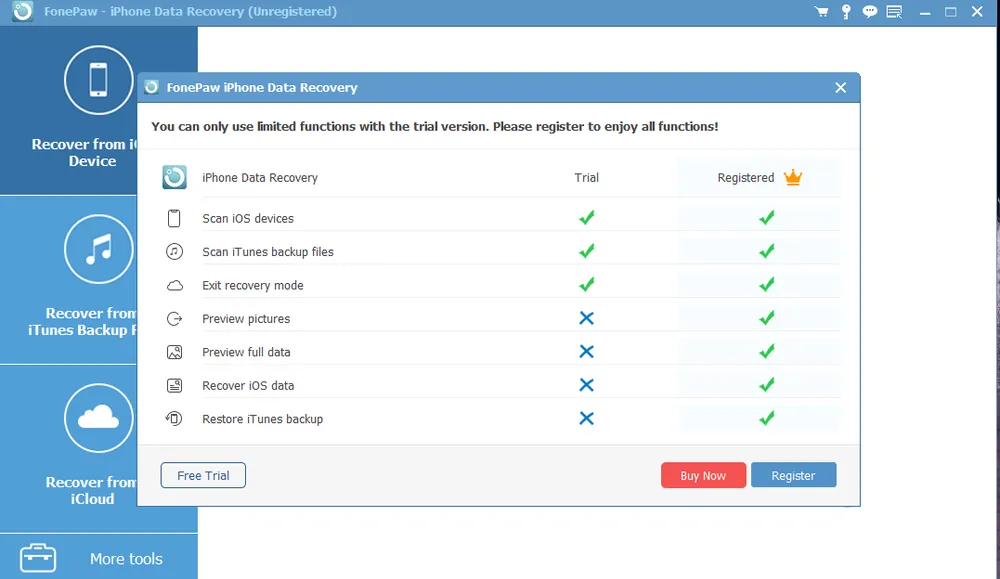
Task: Click Recover from iTunes Backup label
Action: tap(82, 321)
